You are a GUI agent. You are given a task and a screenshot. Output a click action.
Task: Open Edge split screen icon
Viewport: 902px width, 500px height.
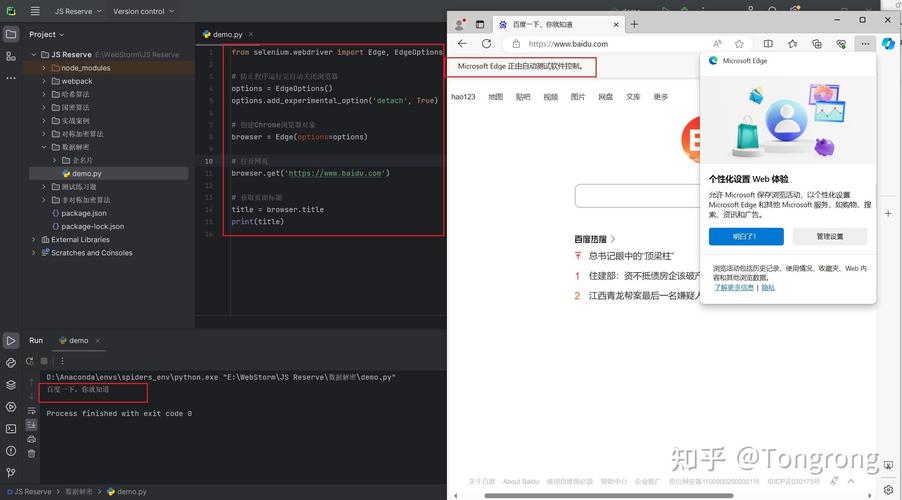pyautogui.click(x=768, y=44)
